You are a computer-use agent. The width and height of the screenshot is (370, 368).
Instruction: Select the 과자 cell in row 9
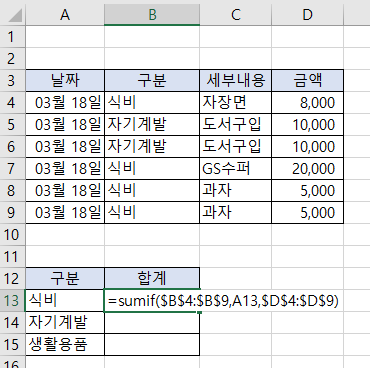(236, 213)
